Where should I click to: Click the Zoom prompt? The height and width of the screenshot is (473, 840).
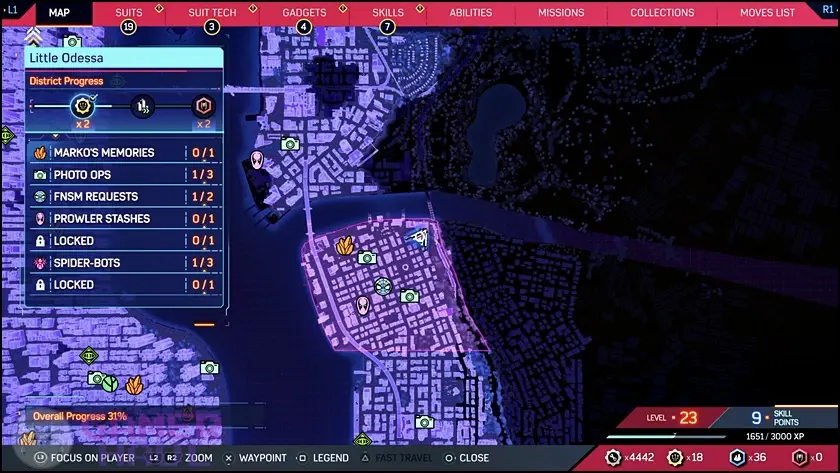180,458
